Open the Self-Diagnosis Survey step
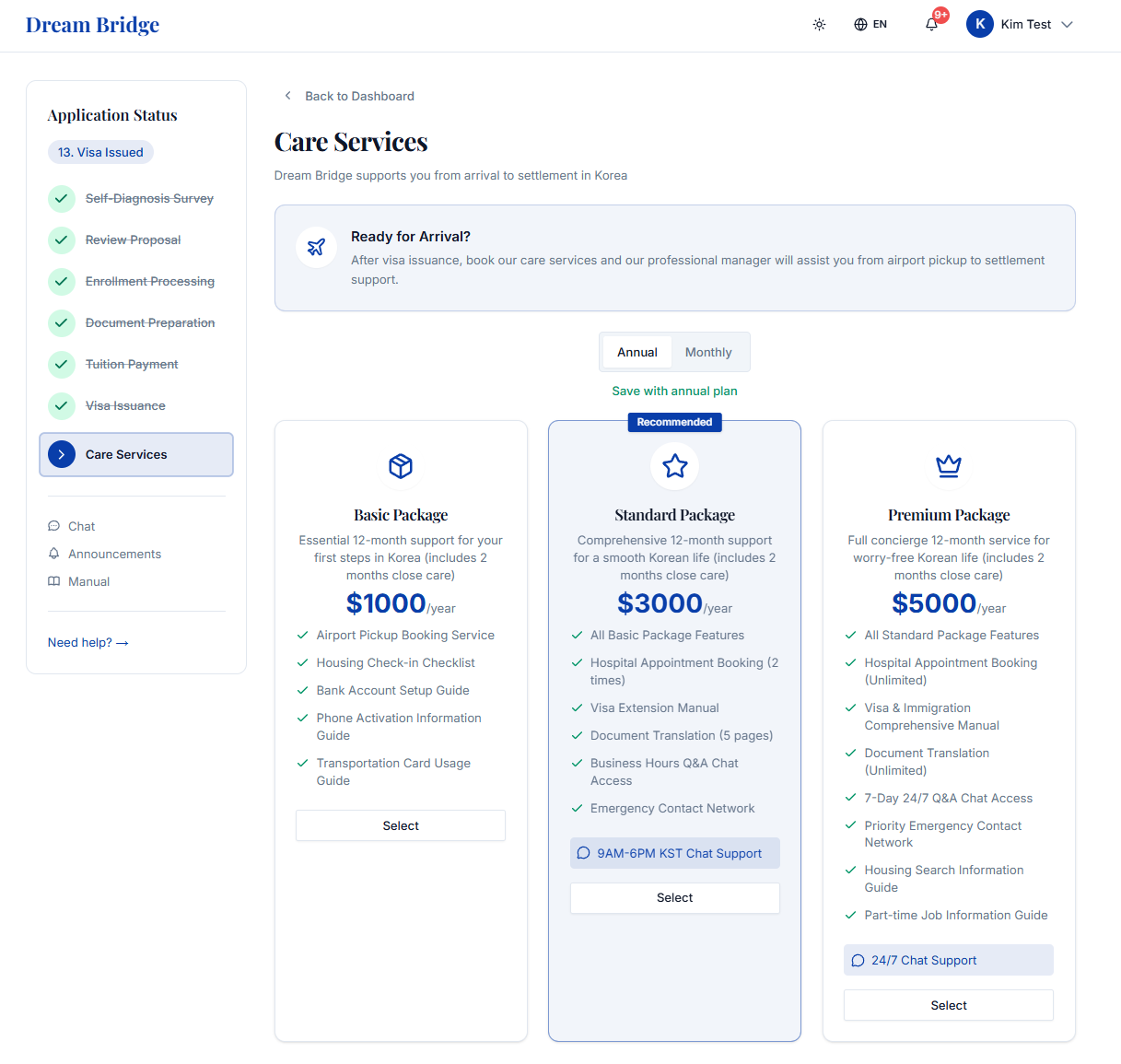The height and width of the screenshot is (1064, 1121). (149, 198)
